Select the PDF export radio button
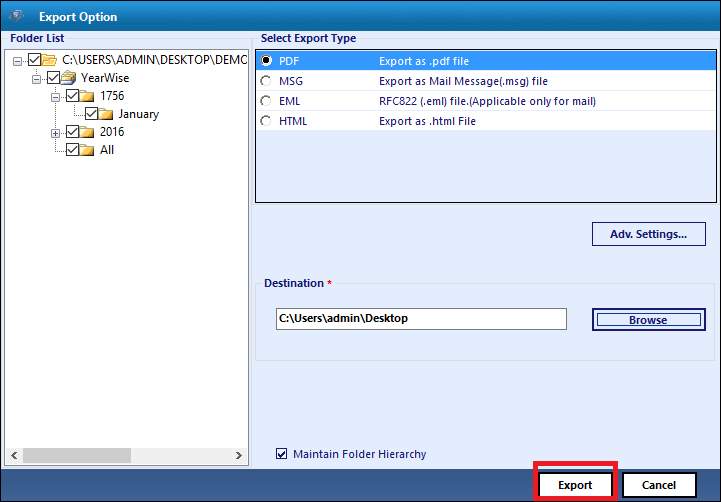This screenshot has width=721, height=502. 266,61
